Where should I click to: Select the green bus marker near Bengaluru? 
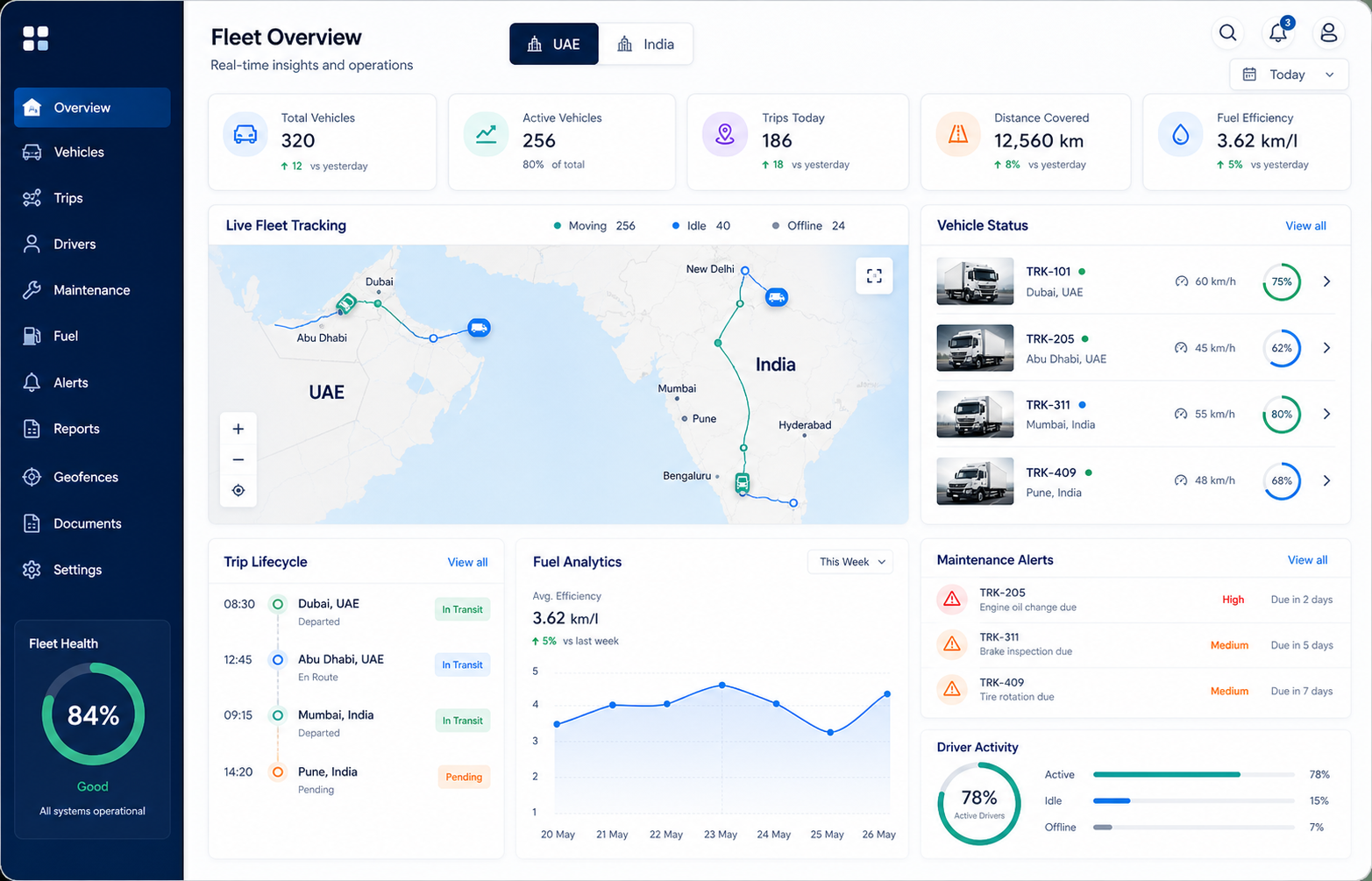coord(743,482)
